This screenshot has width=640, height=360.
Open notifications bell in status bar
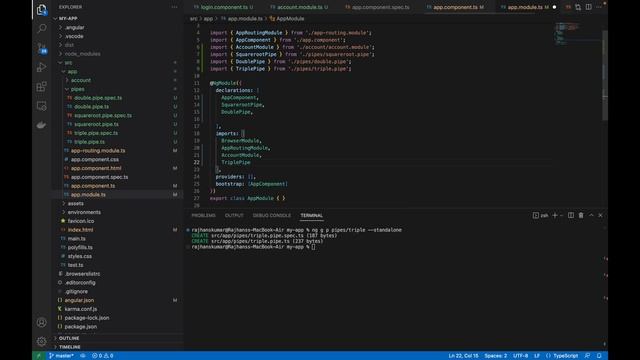(599, 356)
